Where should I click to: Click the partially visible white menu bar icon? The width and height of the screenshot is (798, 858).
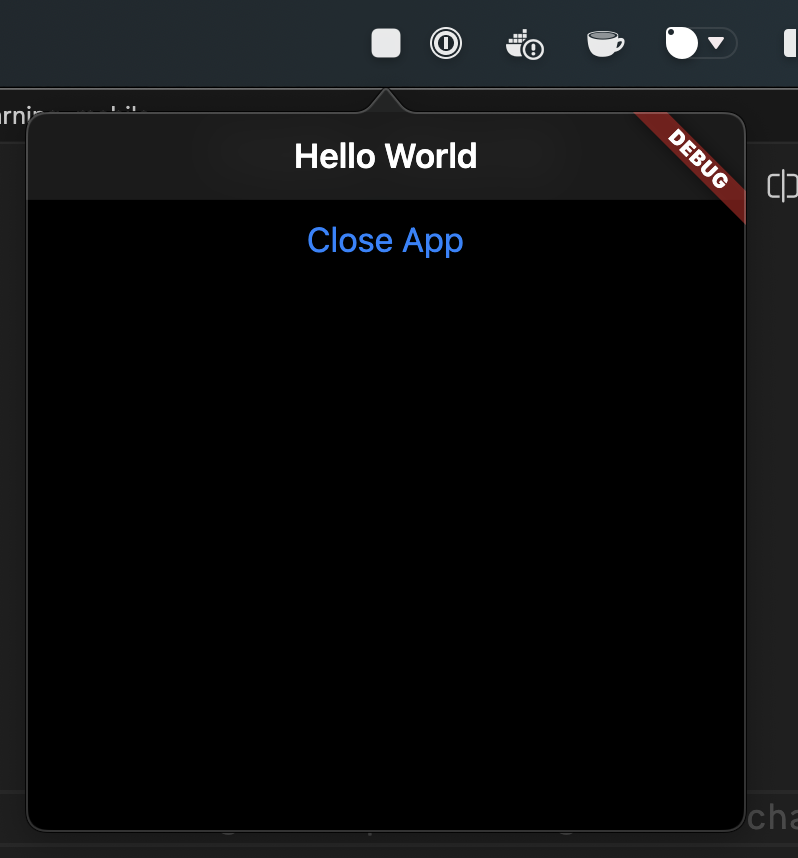(791, 43)
